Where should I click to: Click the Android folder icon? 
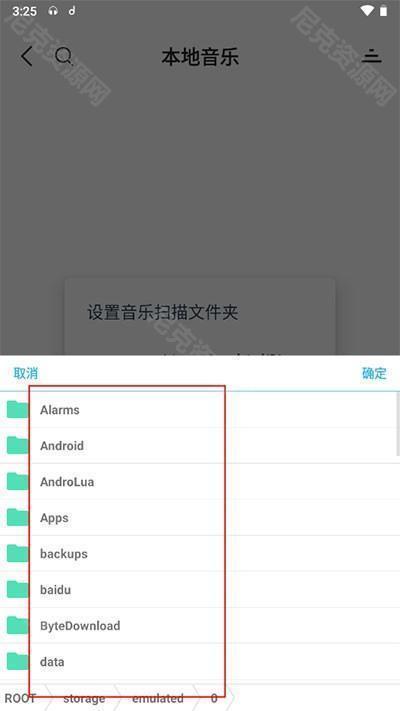(x=18, y=445)
